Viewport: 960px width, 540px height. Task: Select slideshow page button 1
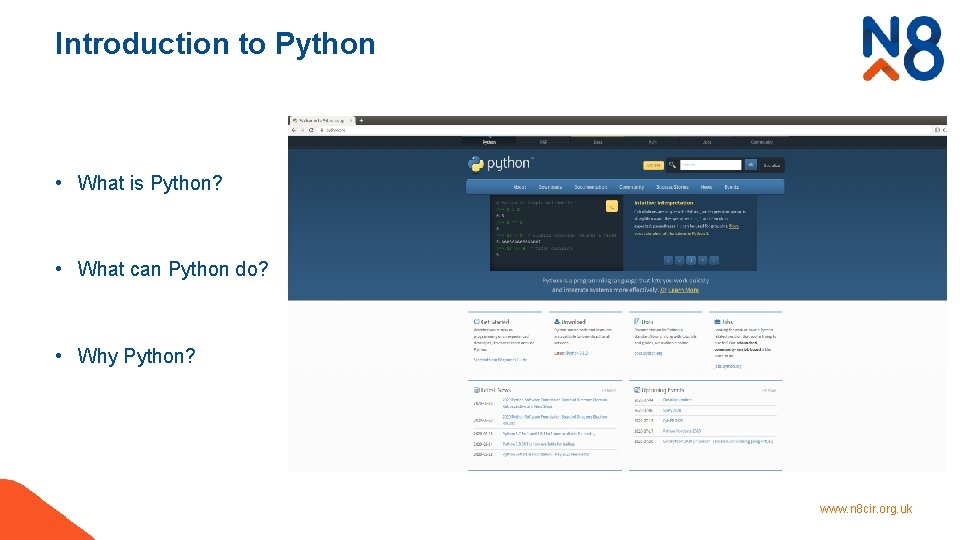(x=668, y=260)
